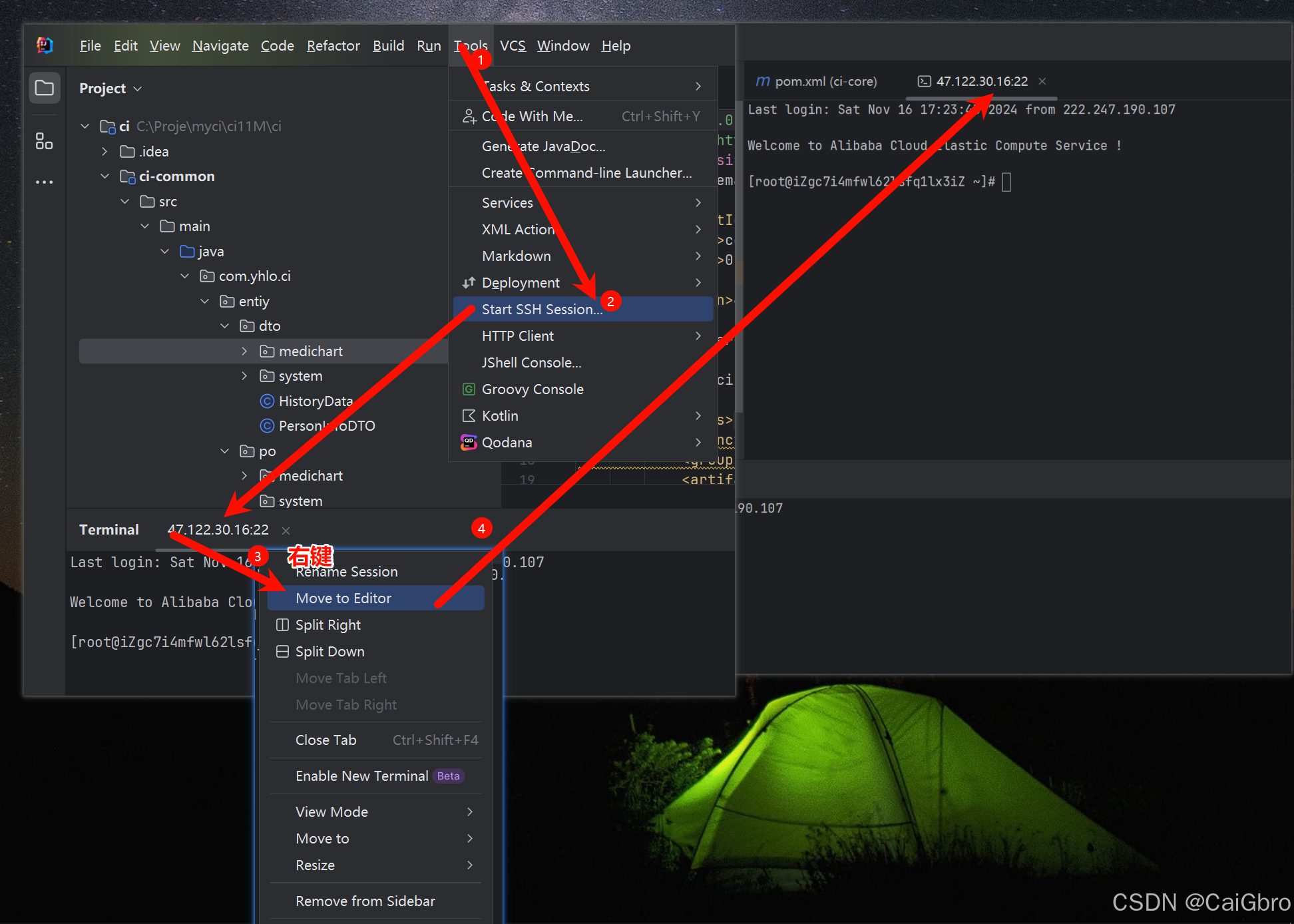Expand the .idea folder
Image resolution: width=1294 pixels, height=924 pixels.
coord(105,152)
